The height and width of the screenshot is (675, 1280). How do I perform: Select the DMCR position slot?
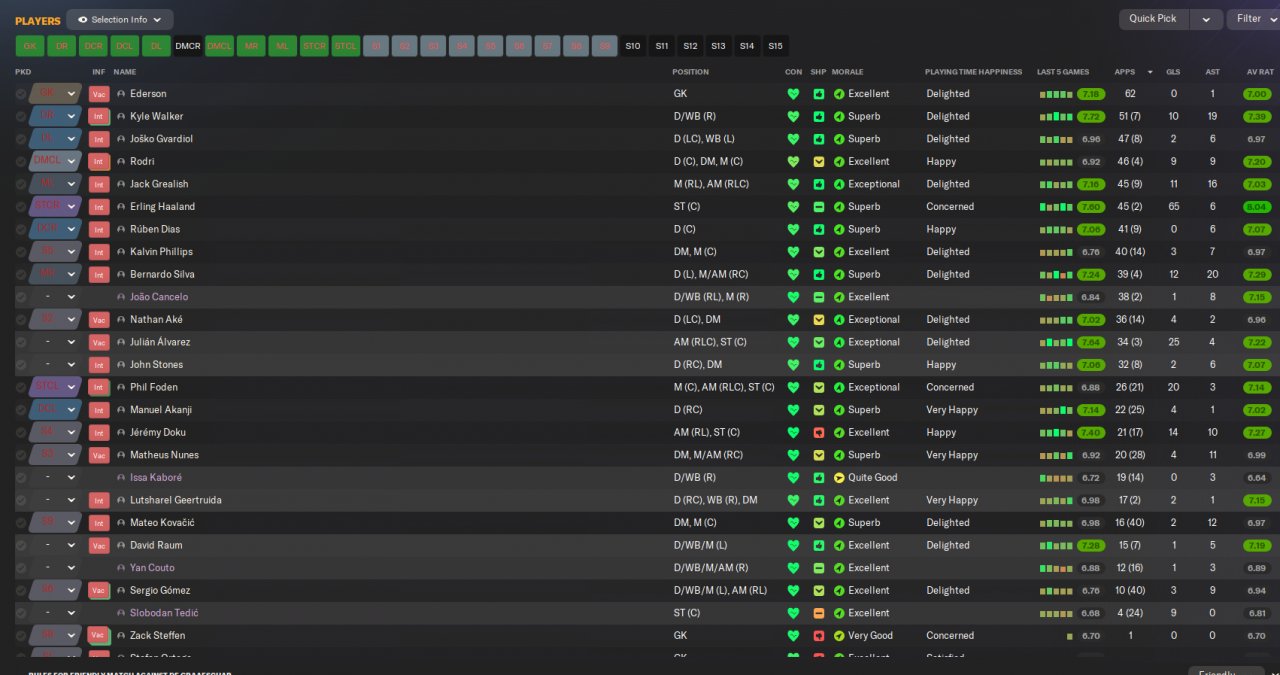[188, 46]
